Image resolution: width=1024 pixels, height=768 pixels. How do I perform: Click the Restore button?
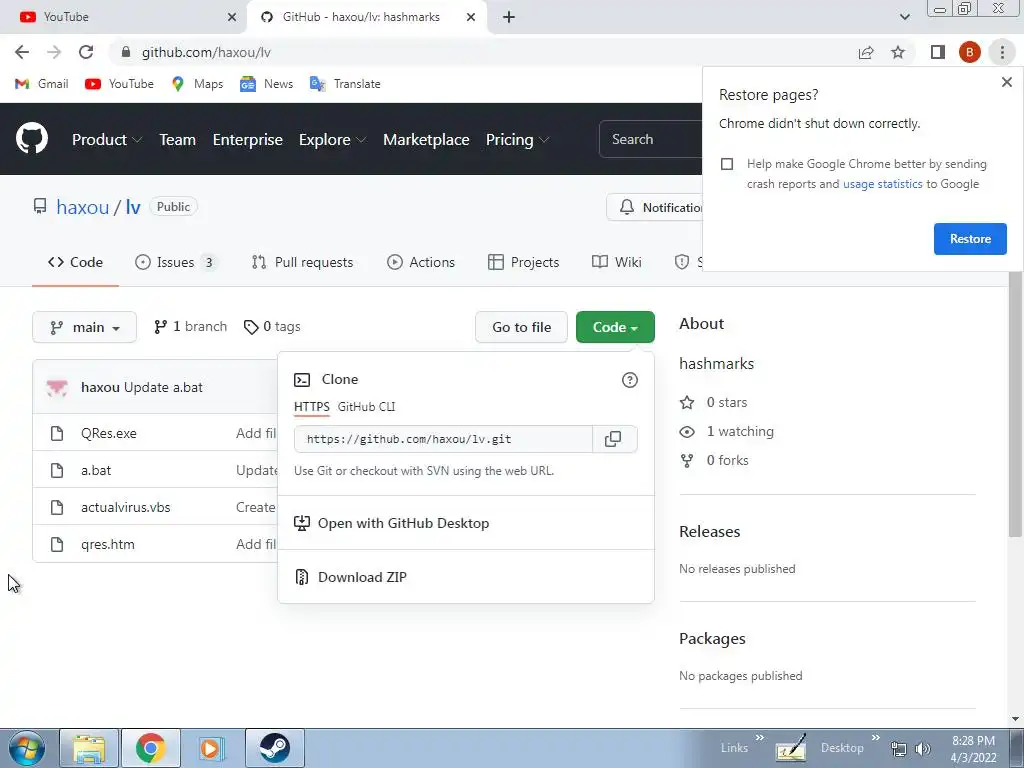click(970, 239)
